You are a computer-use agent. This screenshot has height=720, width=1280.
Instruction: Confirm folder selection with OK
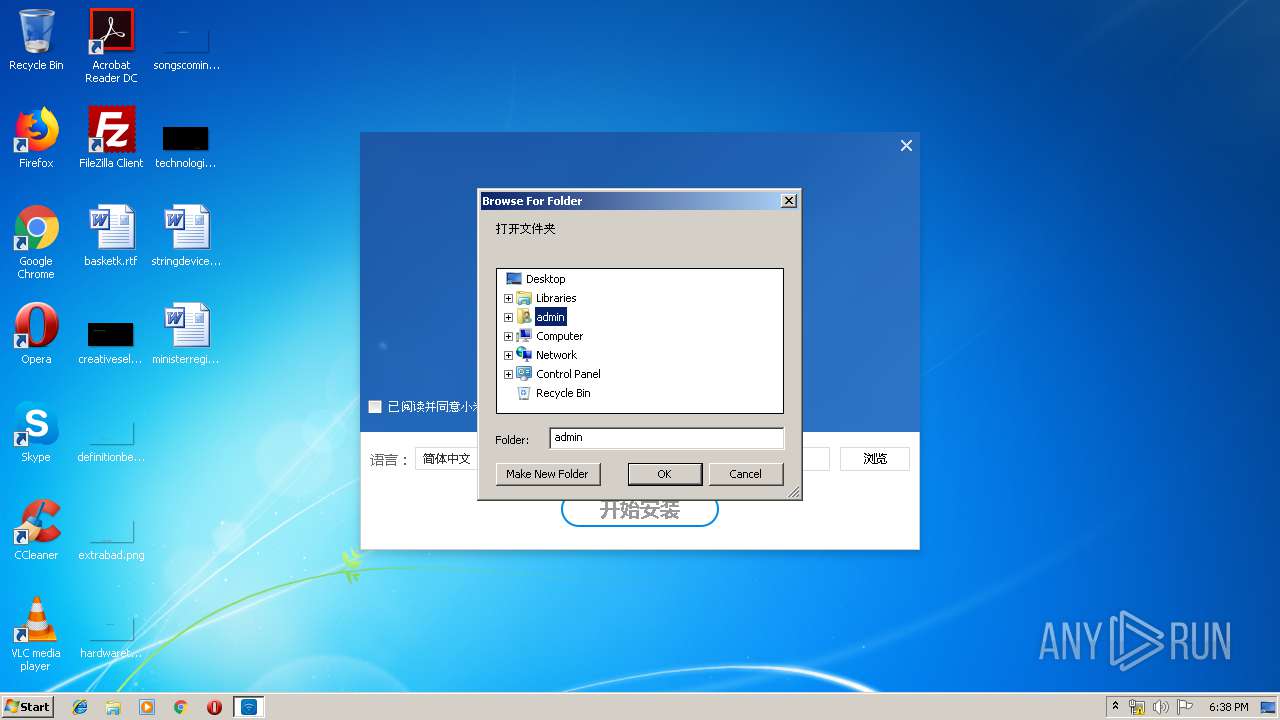664,474
